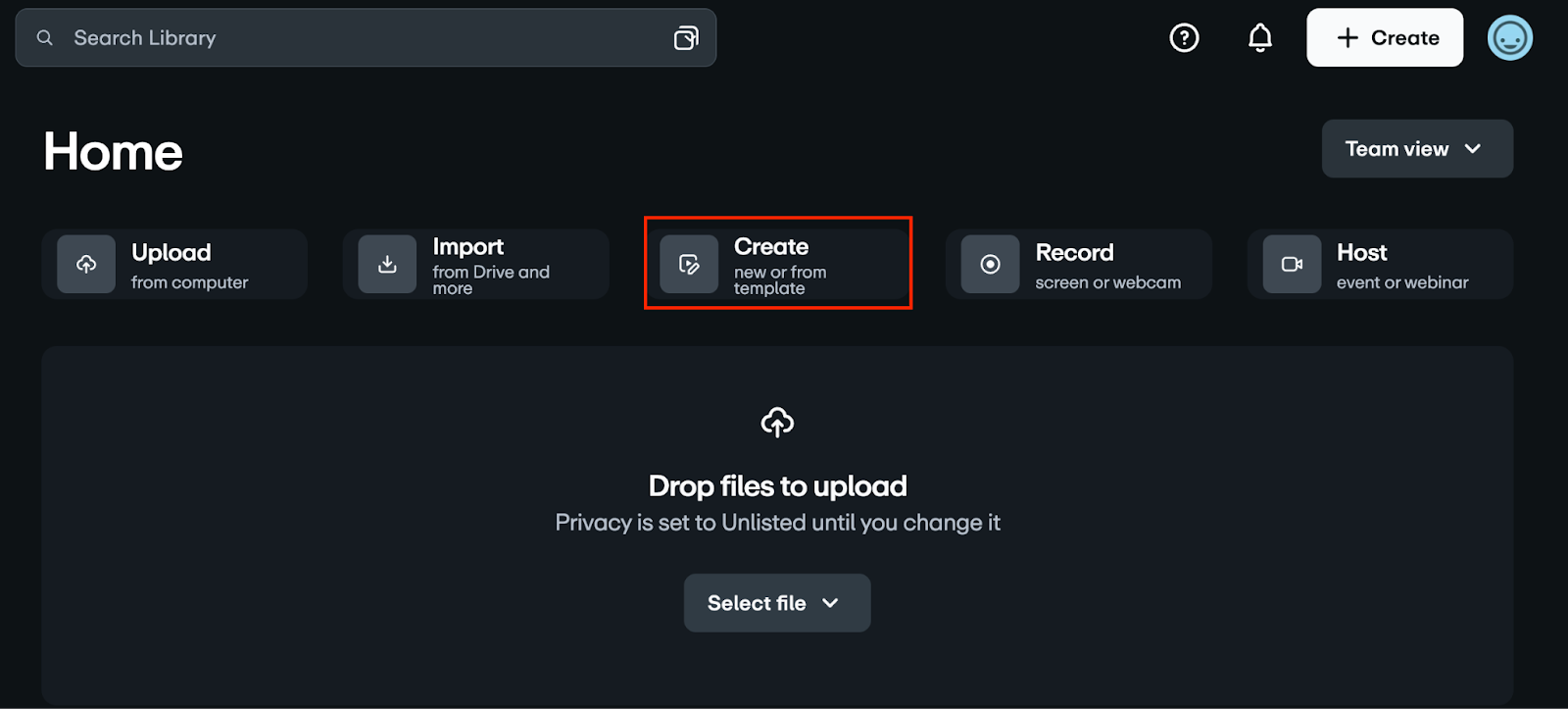Select the Host event or webinar icon
Image resolution: width=1568 pixels, height=709 pixels.
pos(1291,264)
